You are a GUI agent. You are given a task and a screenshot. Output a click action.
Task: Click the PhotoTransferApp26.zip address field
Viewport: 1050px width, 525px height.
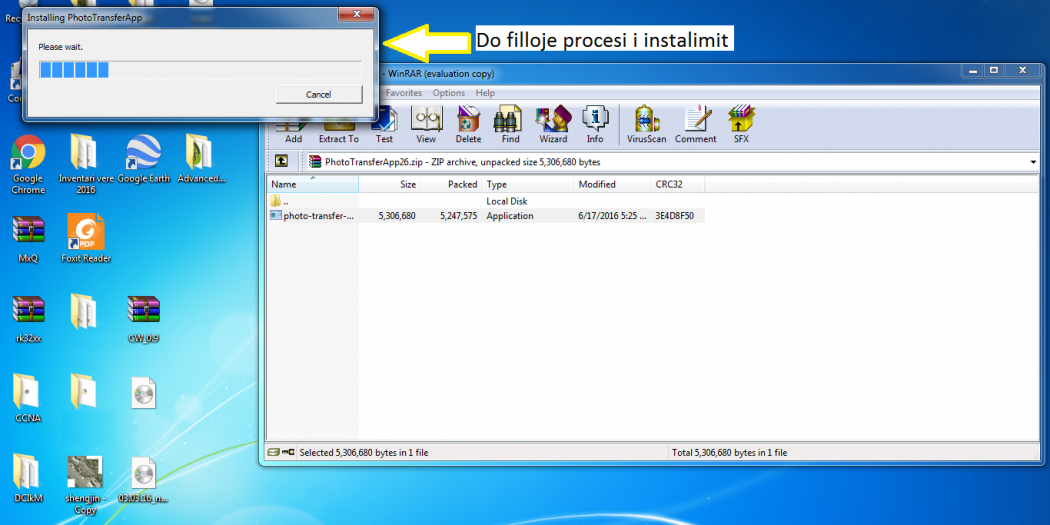671,161
